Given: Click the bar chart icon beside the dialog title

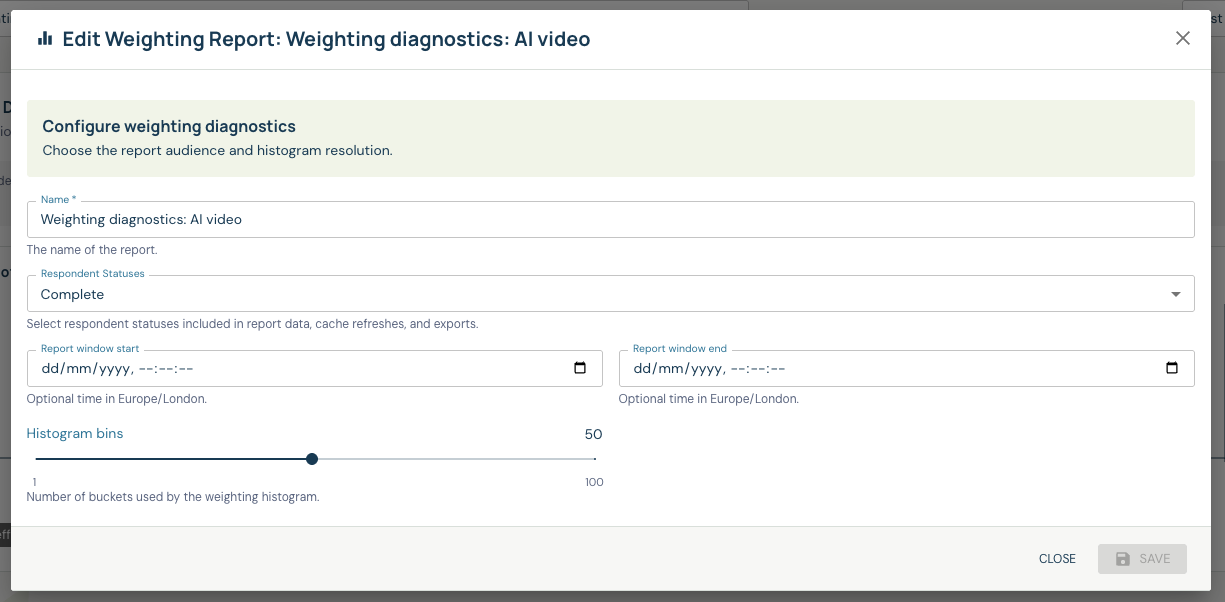Looking at the screenshot, I should pos(45,39).
